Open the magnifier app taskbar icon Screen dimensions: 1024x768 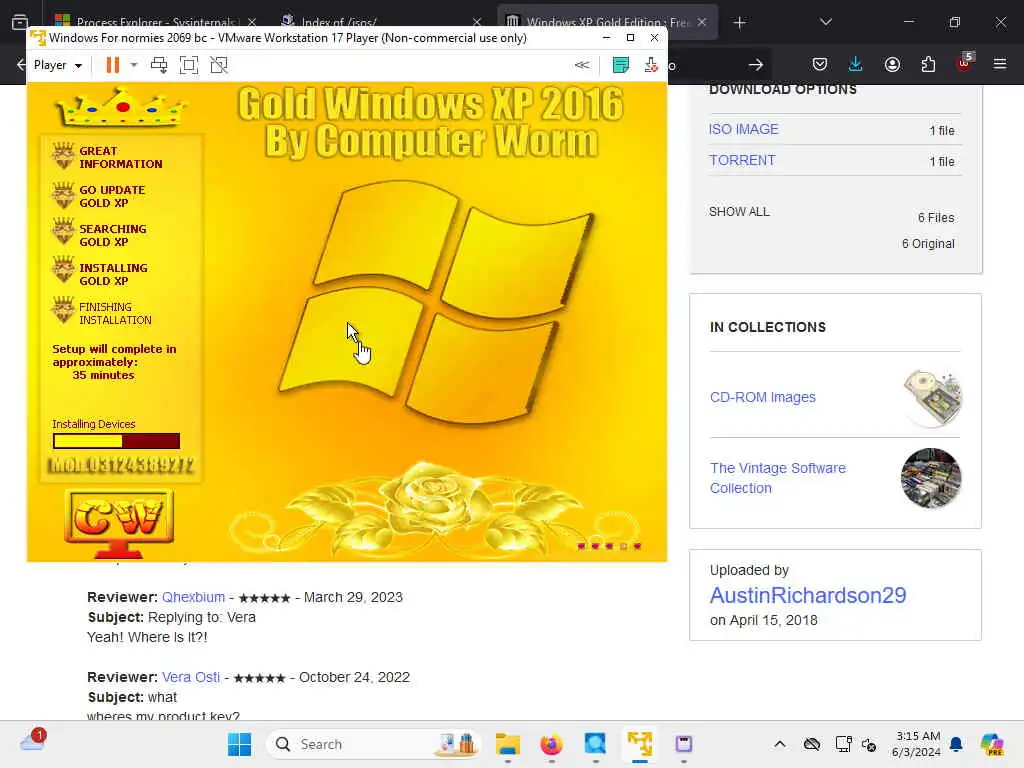[596, 744]
